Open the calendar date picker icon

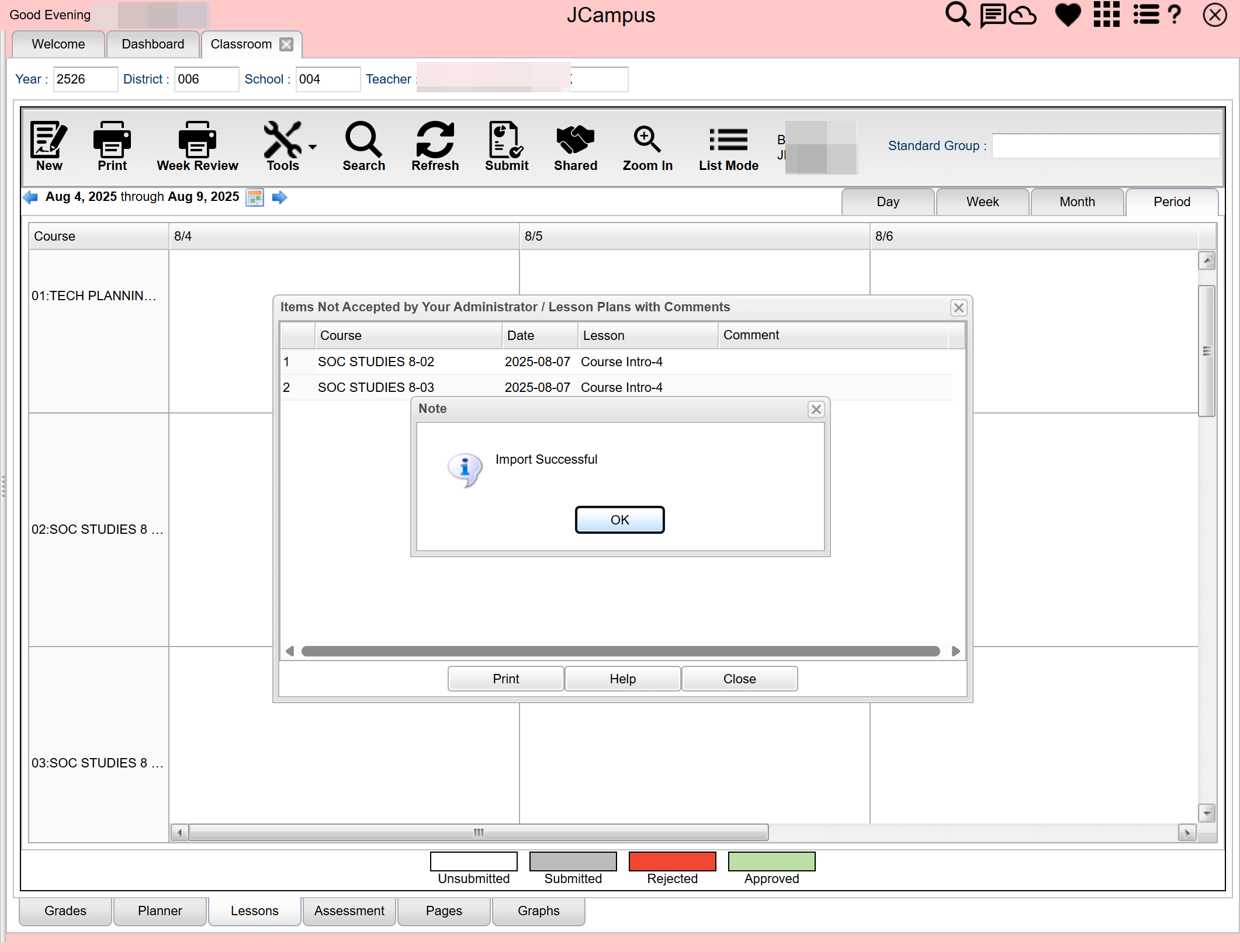tap(255, 197)
